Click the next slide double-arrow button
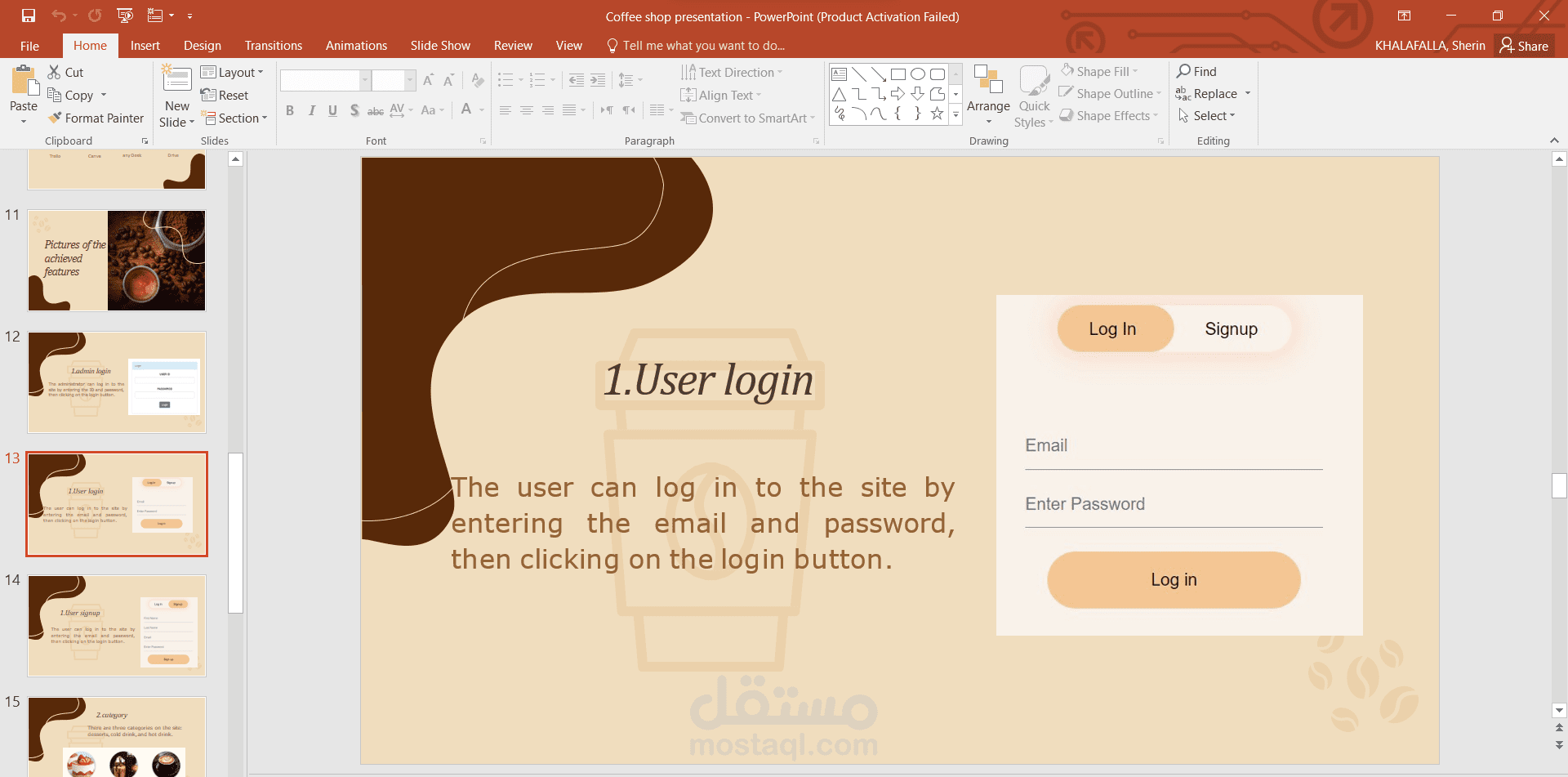 tap(1559, 744)
